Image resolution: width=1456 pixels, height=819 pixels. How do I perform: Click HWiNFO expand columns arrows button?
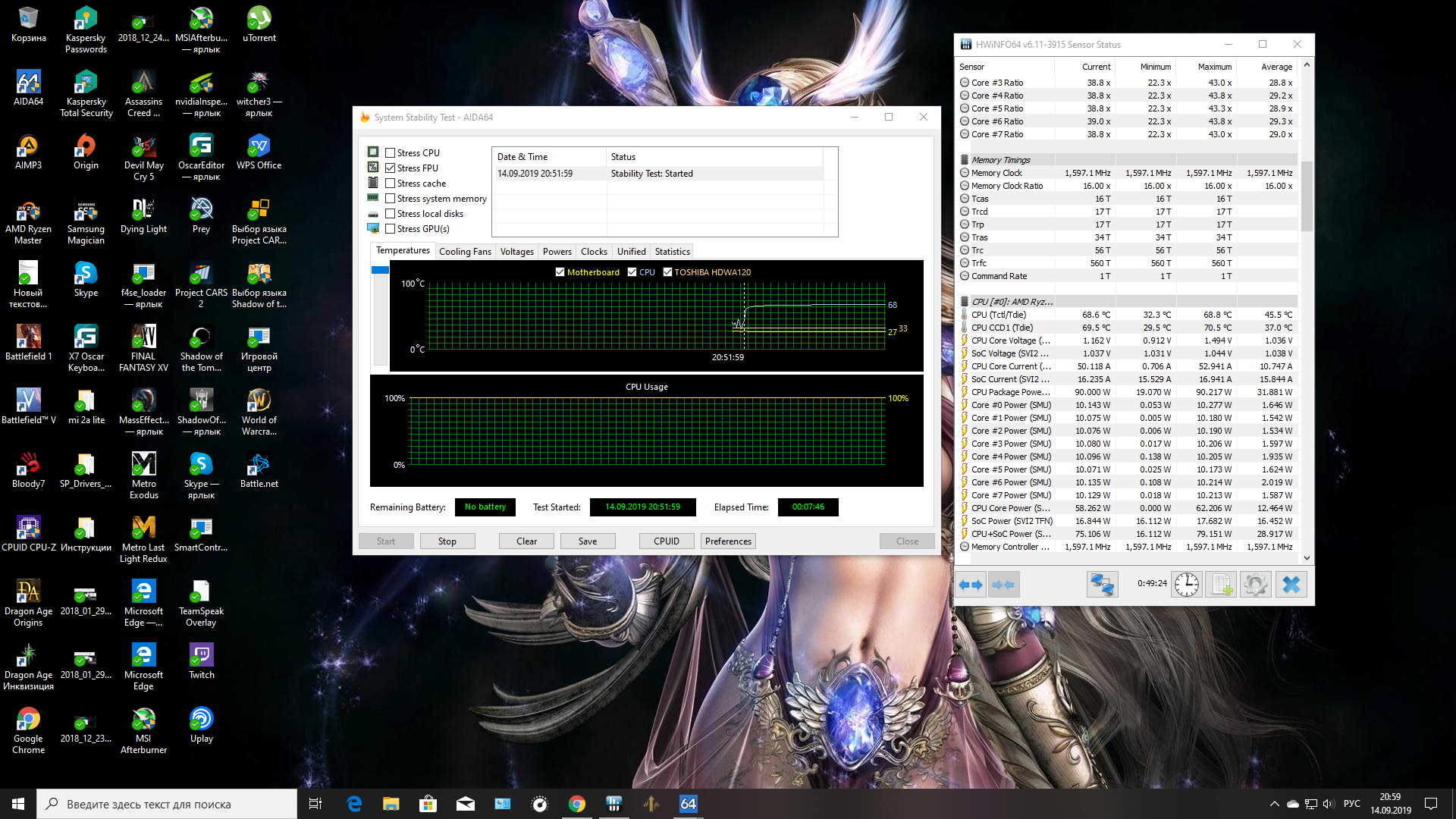(x=971, y=585)
